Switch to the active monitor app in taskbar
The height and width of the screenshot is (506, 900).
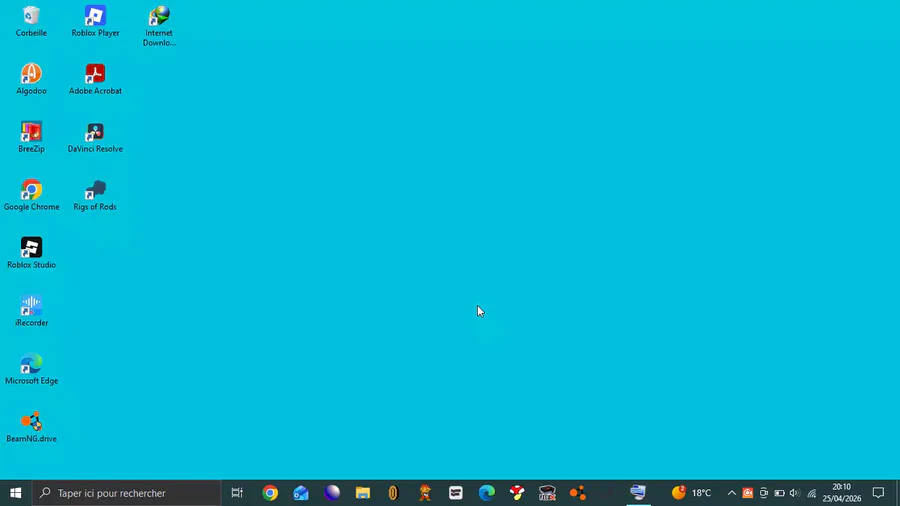[638, 493]
